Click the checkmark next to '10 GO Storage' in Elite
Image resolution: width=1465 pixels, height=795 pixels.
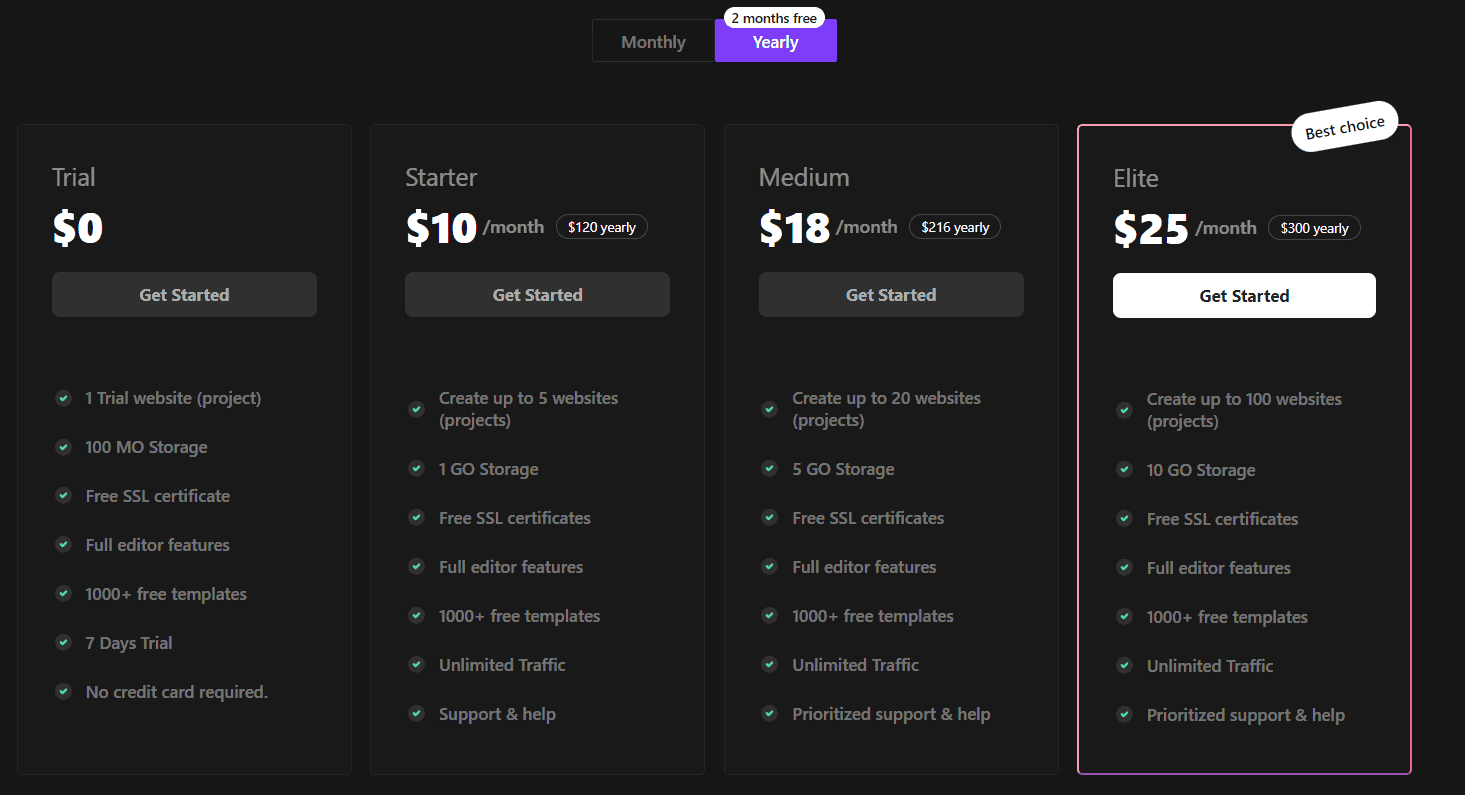1123,470
